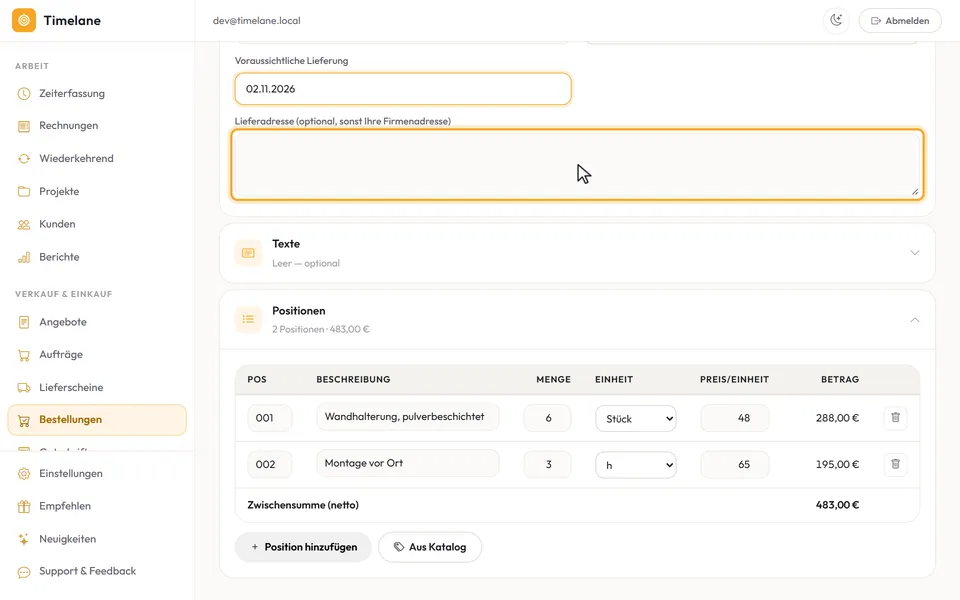Click the Aus Katalog button
This screenshot has height=600, width=960.
click(430, 547)
